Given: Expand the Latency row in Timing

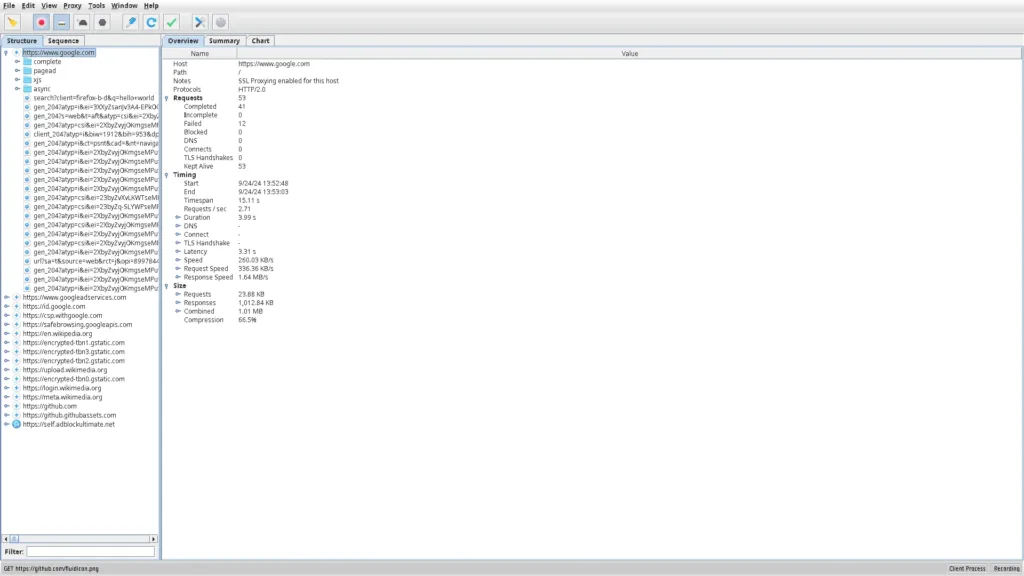Looking at the screenshot, I should (x=178, y=251).
